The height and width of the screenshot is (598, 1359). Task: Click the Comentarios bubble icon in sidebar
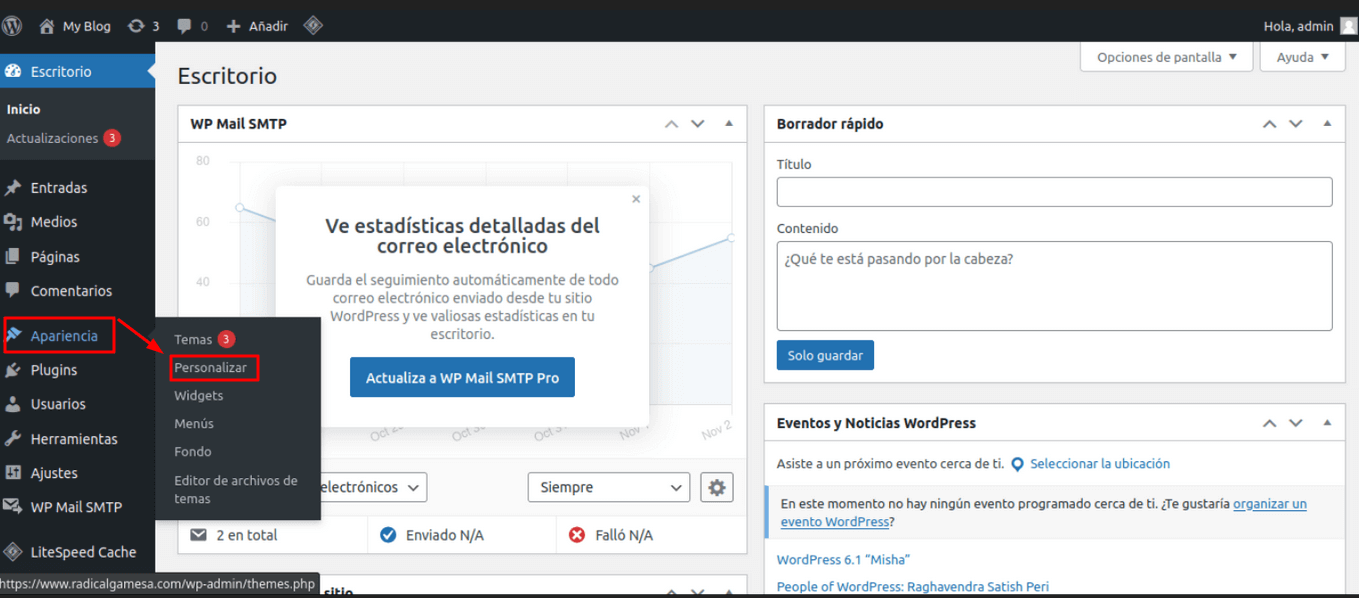click(x=13, y=291)
